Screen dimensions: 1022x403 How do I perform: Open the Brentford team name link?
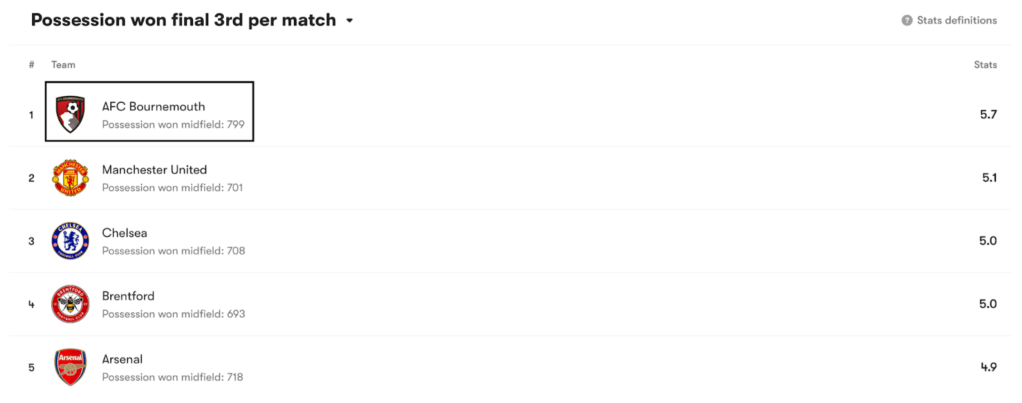(x=128, y=296)
